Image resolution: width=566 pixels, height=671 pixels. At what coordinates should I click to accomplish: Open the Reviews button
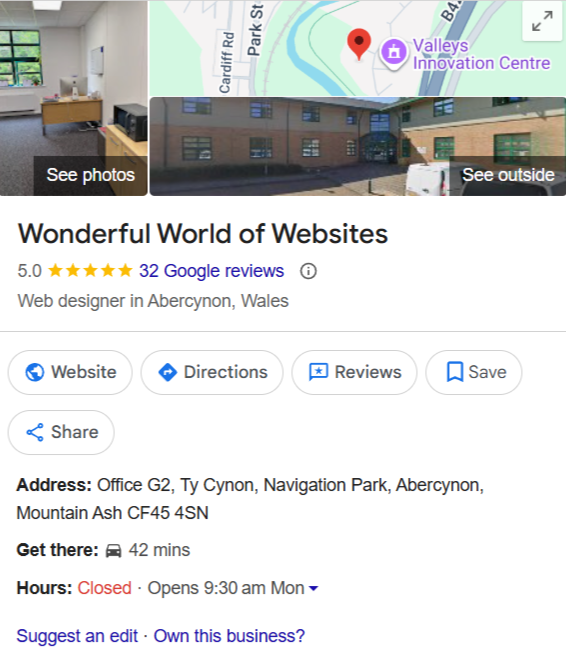[x=355, y=372]
